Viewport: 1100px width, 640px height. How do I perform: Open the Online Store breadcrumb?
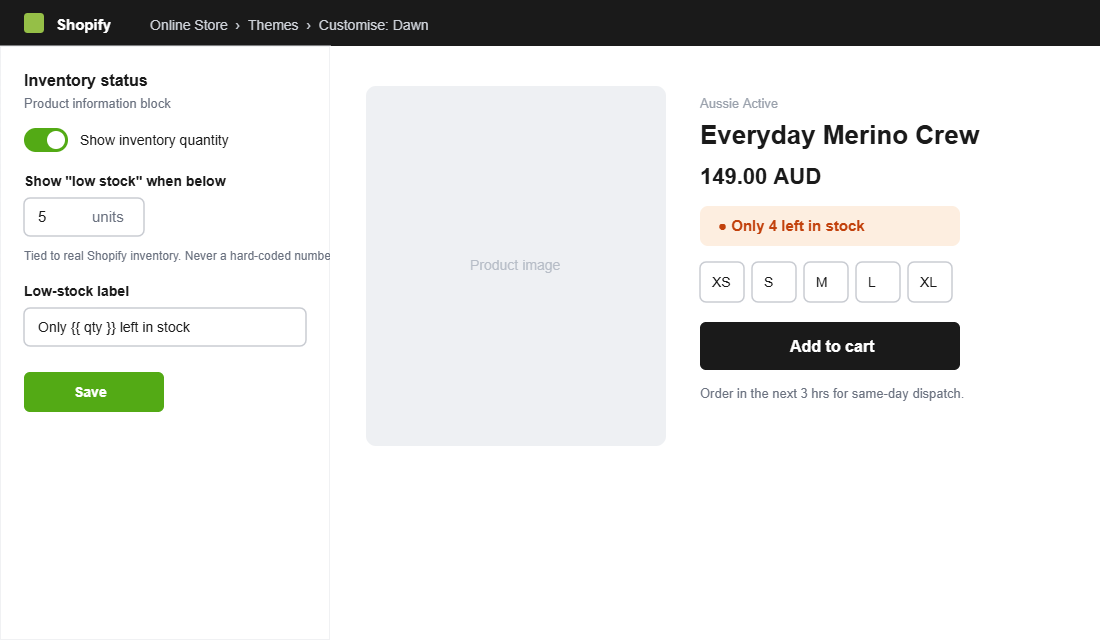pyautogui.click(x=189, y=25)
